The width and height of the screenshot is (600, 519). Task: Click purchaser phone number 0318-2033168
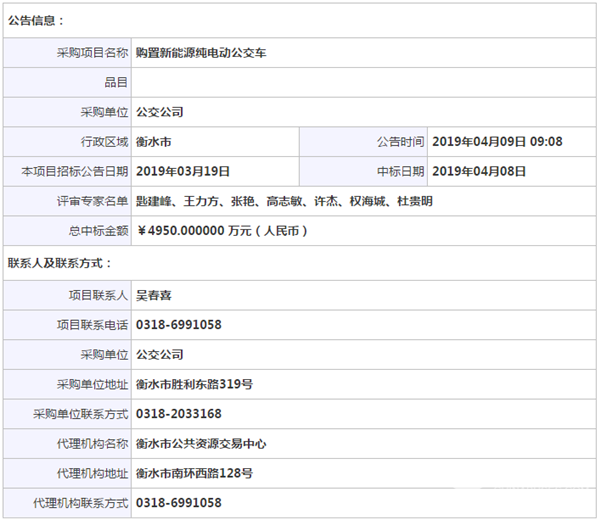178,414
